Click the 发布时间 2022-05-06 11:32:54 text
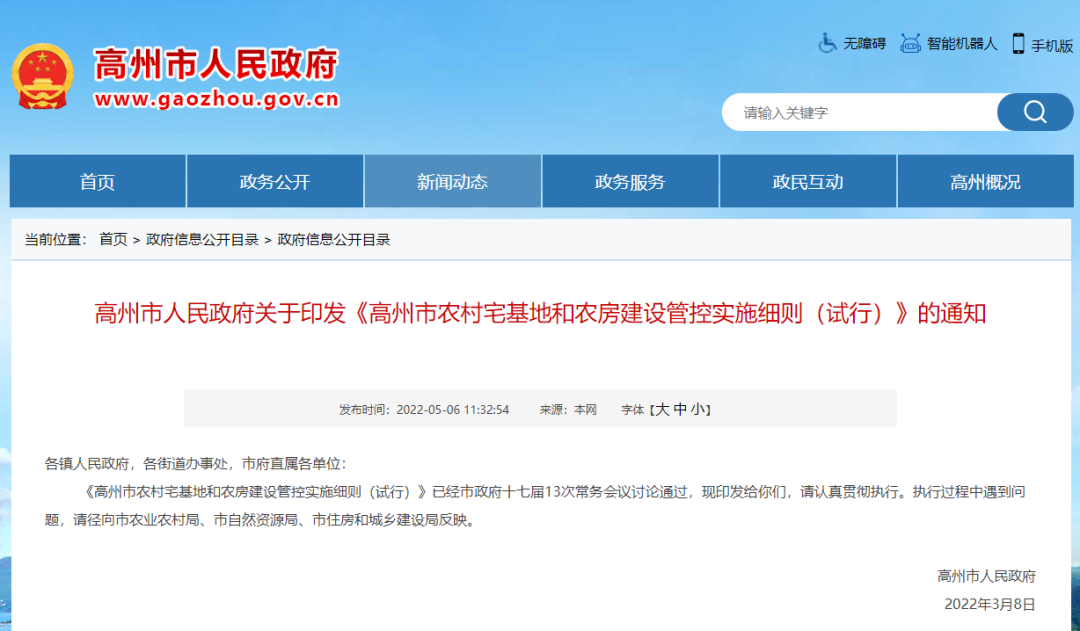The height and width of the screenshot is (631, 1080). click(424, 410)
